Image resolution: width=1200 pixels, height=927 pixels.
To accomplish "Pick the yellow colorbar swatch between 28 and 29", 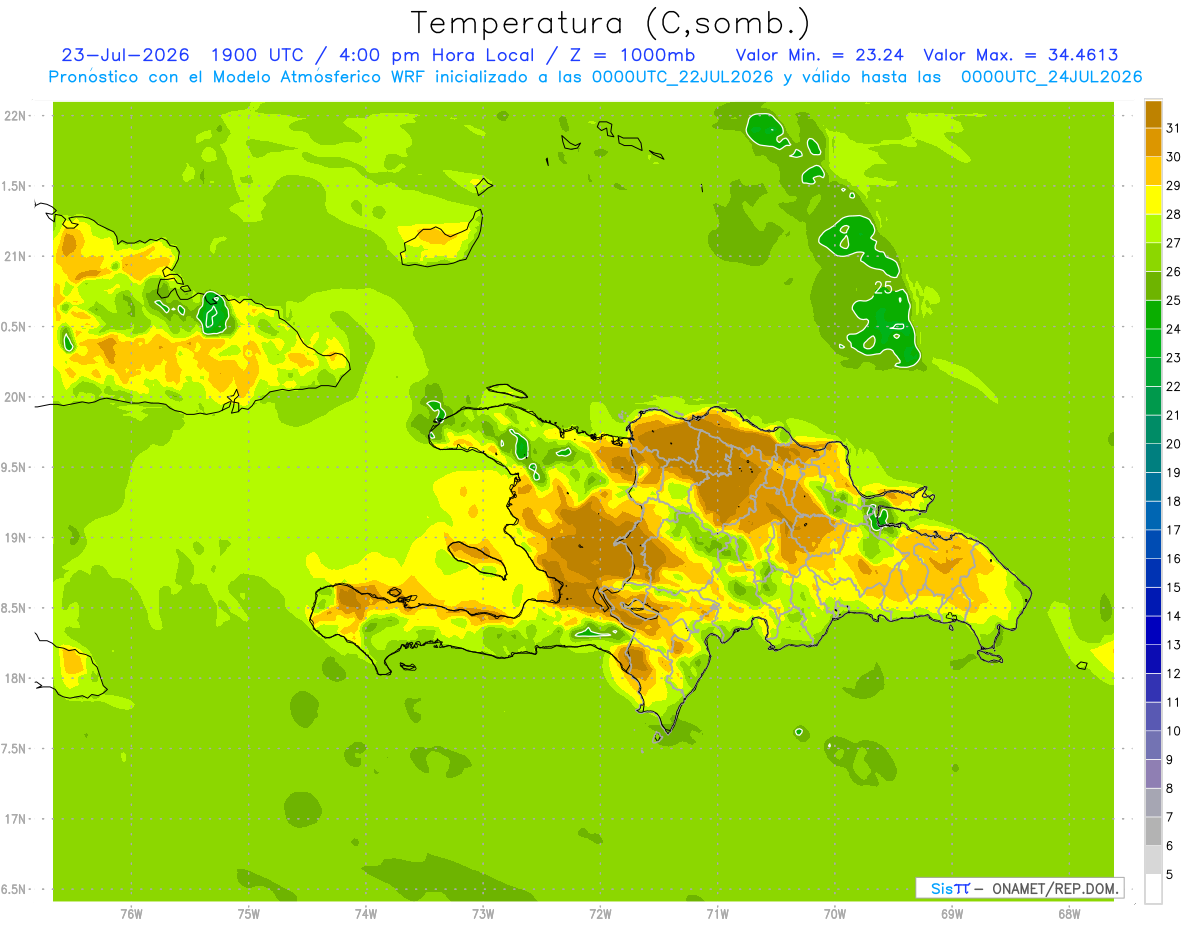I will click(x=1153, y=200).
